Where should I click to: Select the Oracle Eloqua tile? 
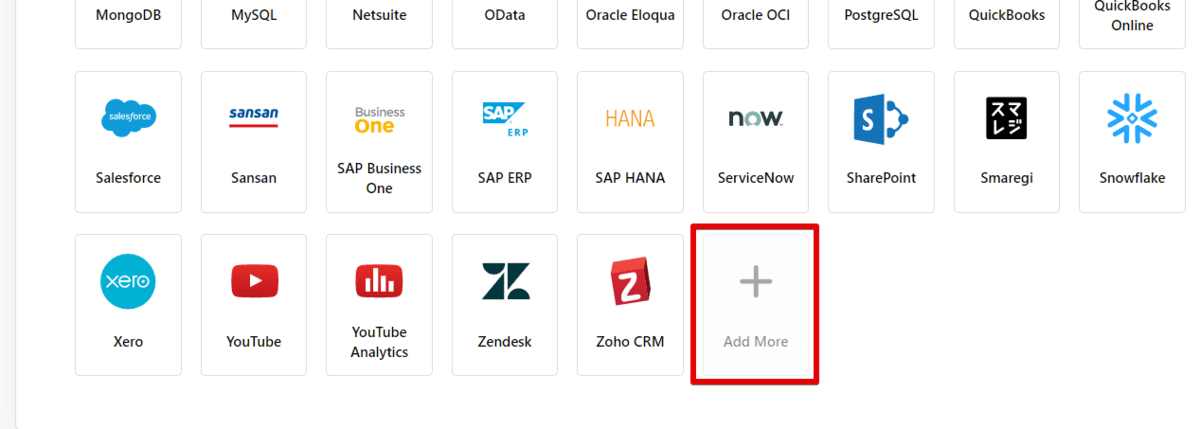[630, 18]
